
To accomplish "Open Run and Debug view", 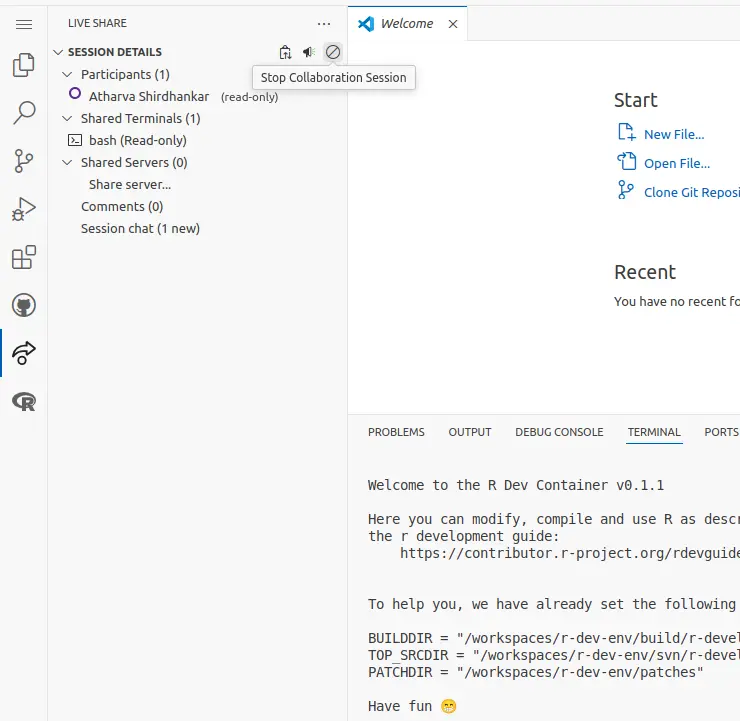I will [x=23, y=209].
